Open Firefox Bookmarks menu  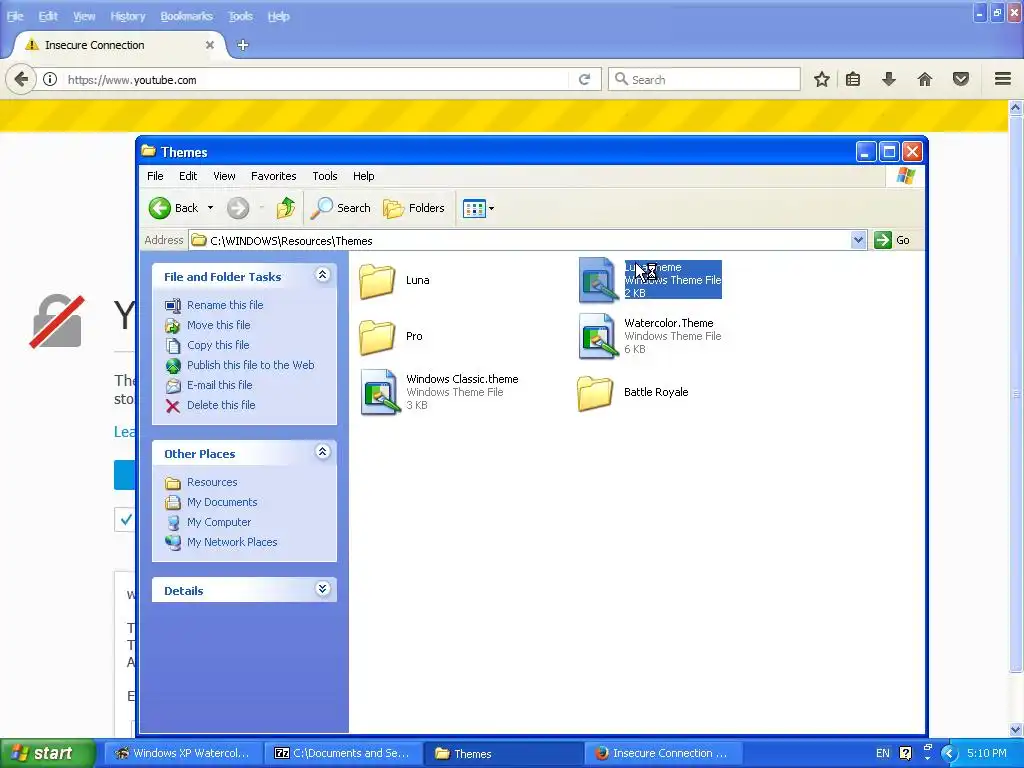[x=187, y=16]
